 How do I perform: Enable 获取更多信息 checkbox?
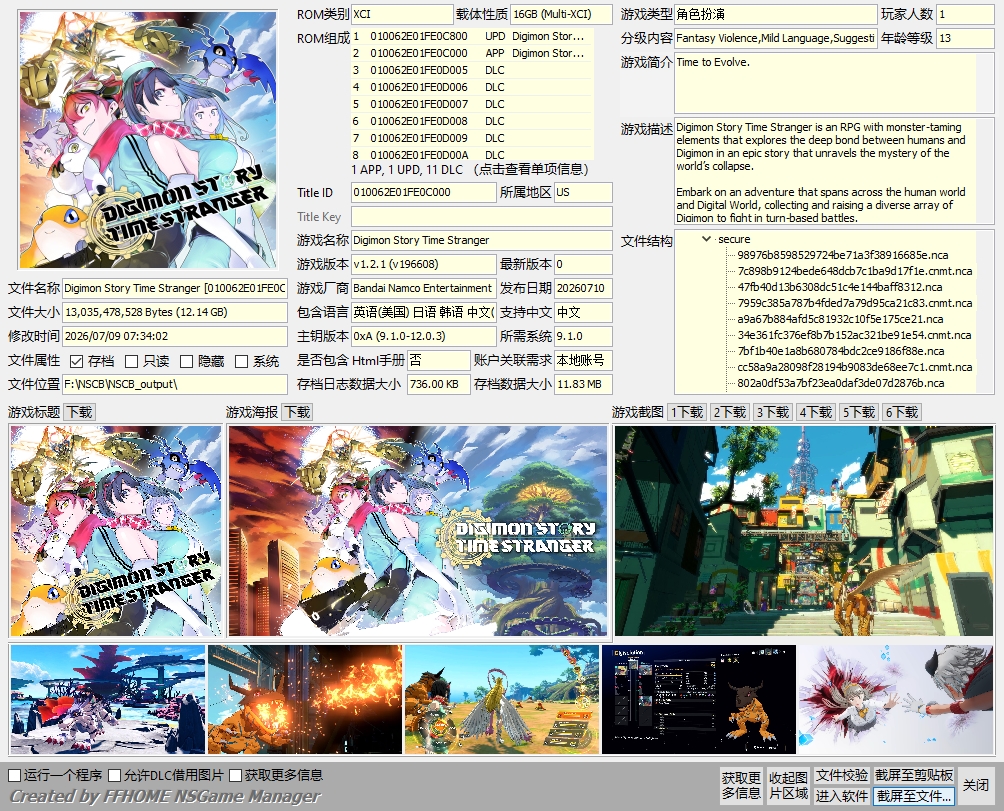click(235, 776)
